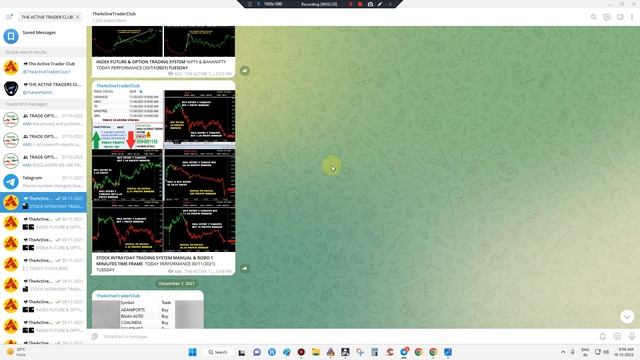Open TODAY STOCK BUY message result
Image resolution: width=640 pixels, height=360 pixels.
(x=43, y=264)
